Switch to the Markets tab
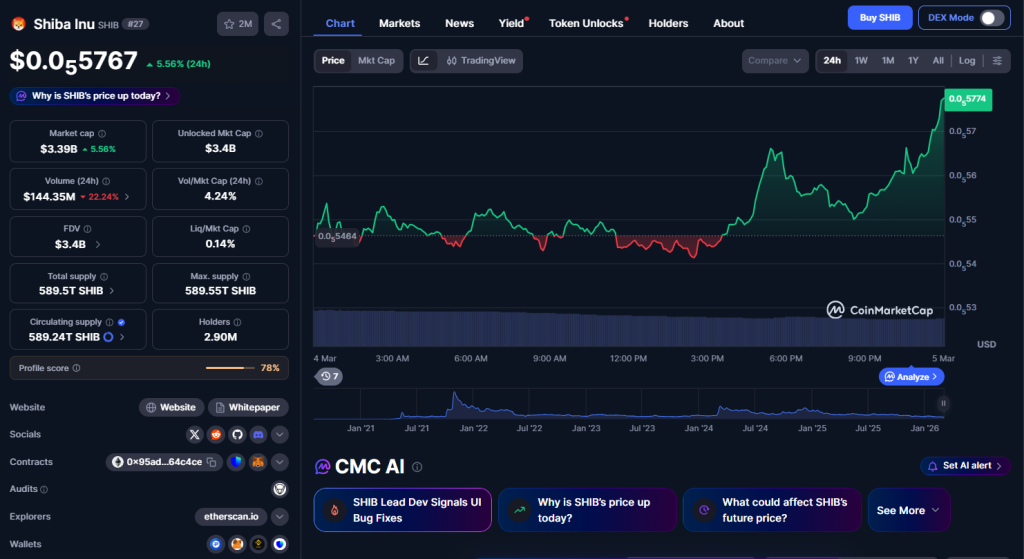Image resolution: width=1024 pixels, height=559 pixels. coord(399,23)
